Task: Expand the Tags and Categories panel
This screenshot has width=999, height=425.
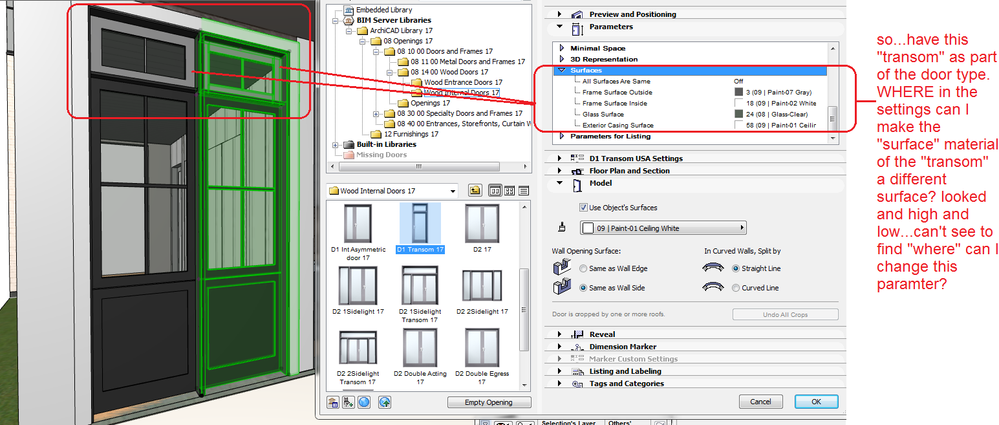Action: (559, 384)
